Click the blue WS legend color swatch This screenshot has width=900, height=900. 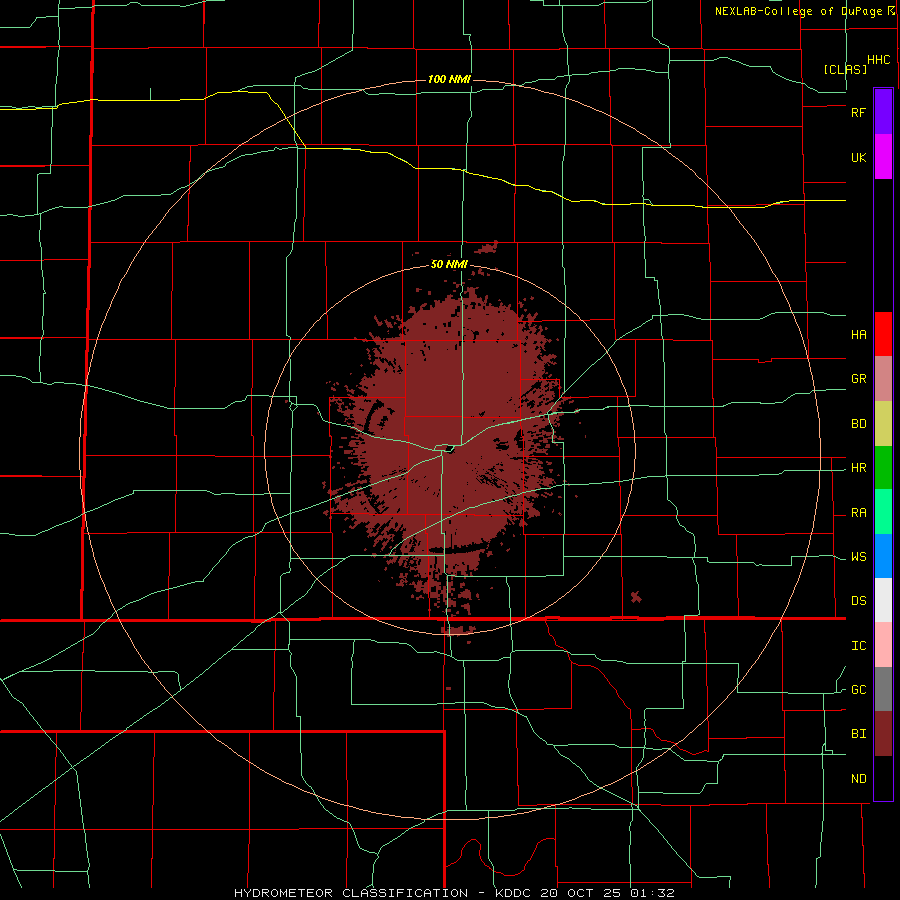883,556
